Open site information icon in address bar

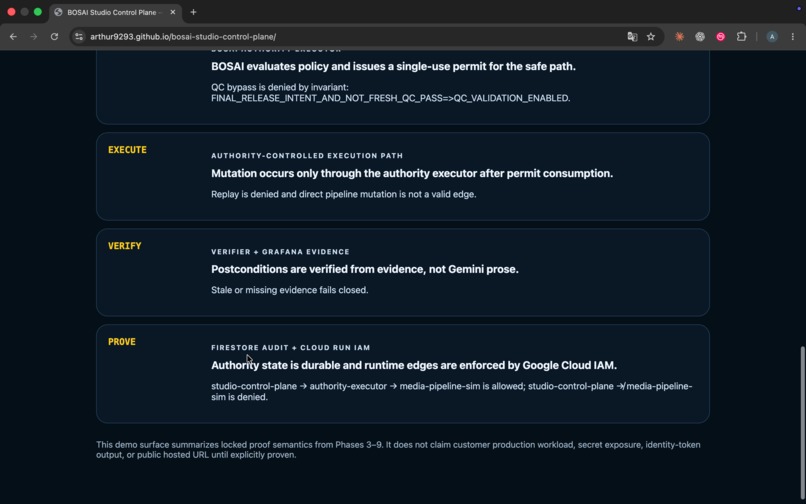(x=79, y=37)
